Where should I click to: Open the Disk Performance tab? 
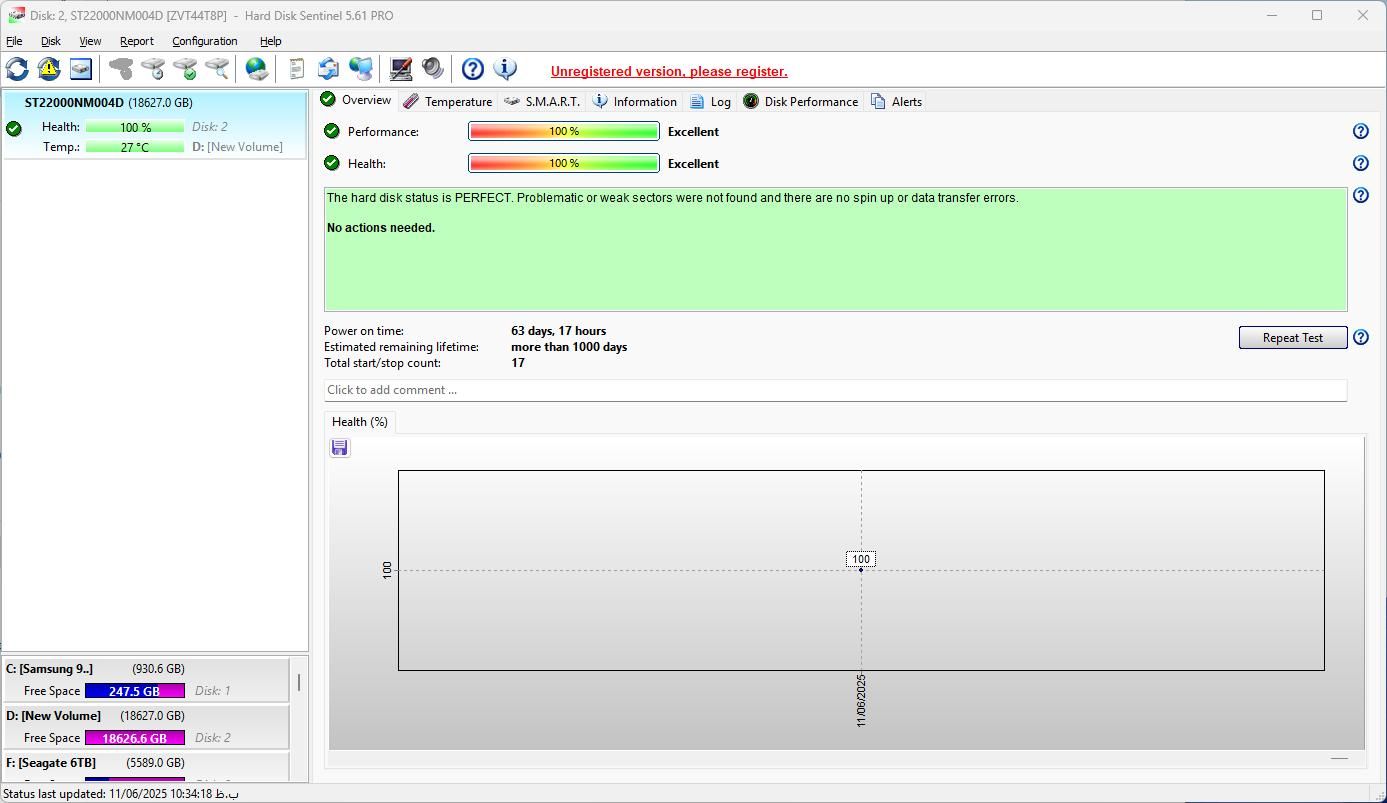click(801, 101)
